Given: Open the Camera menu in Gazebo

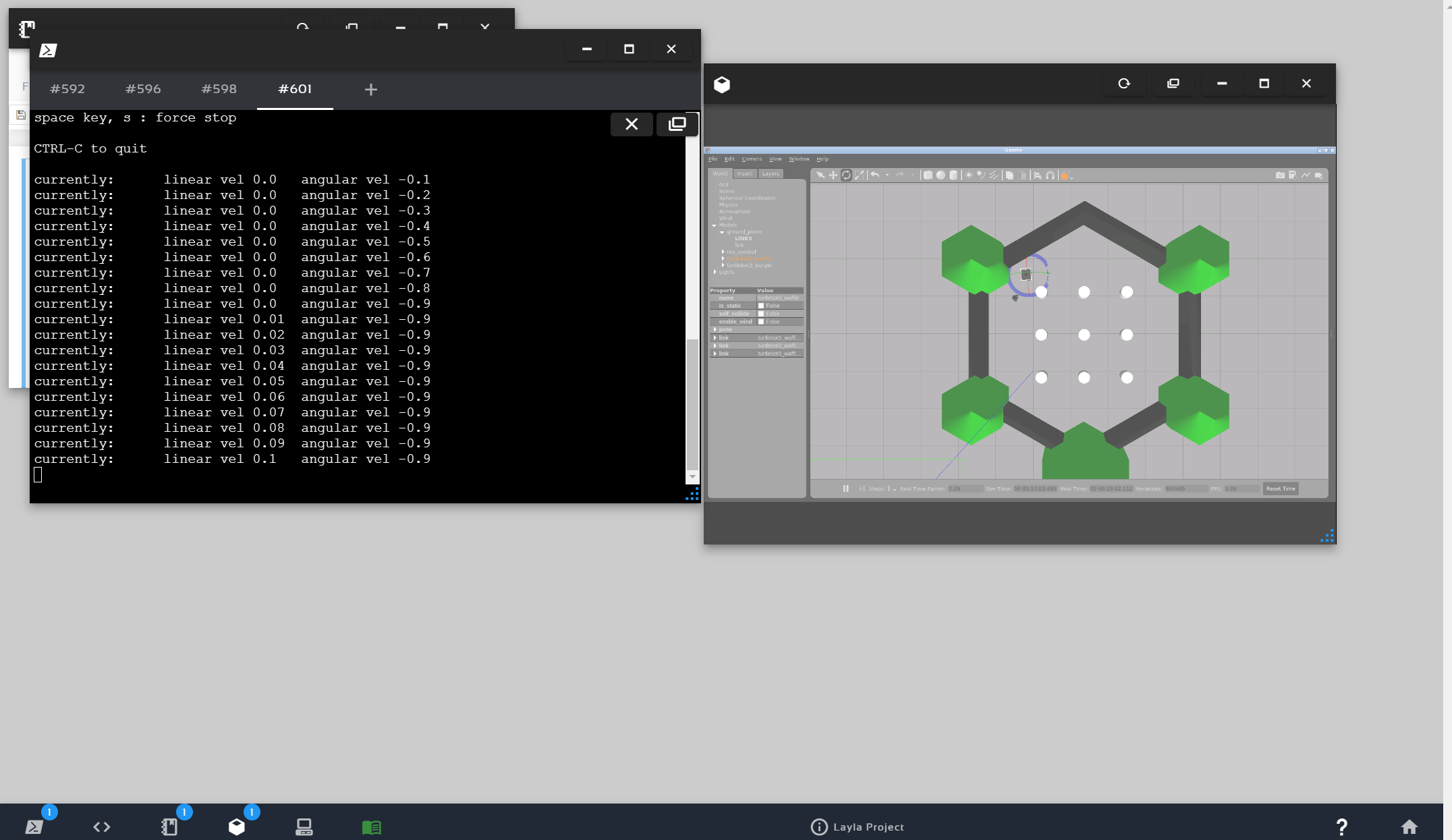Looking at the screenshot, I should (752, 159).
